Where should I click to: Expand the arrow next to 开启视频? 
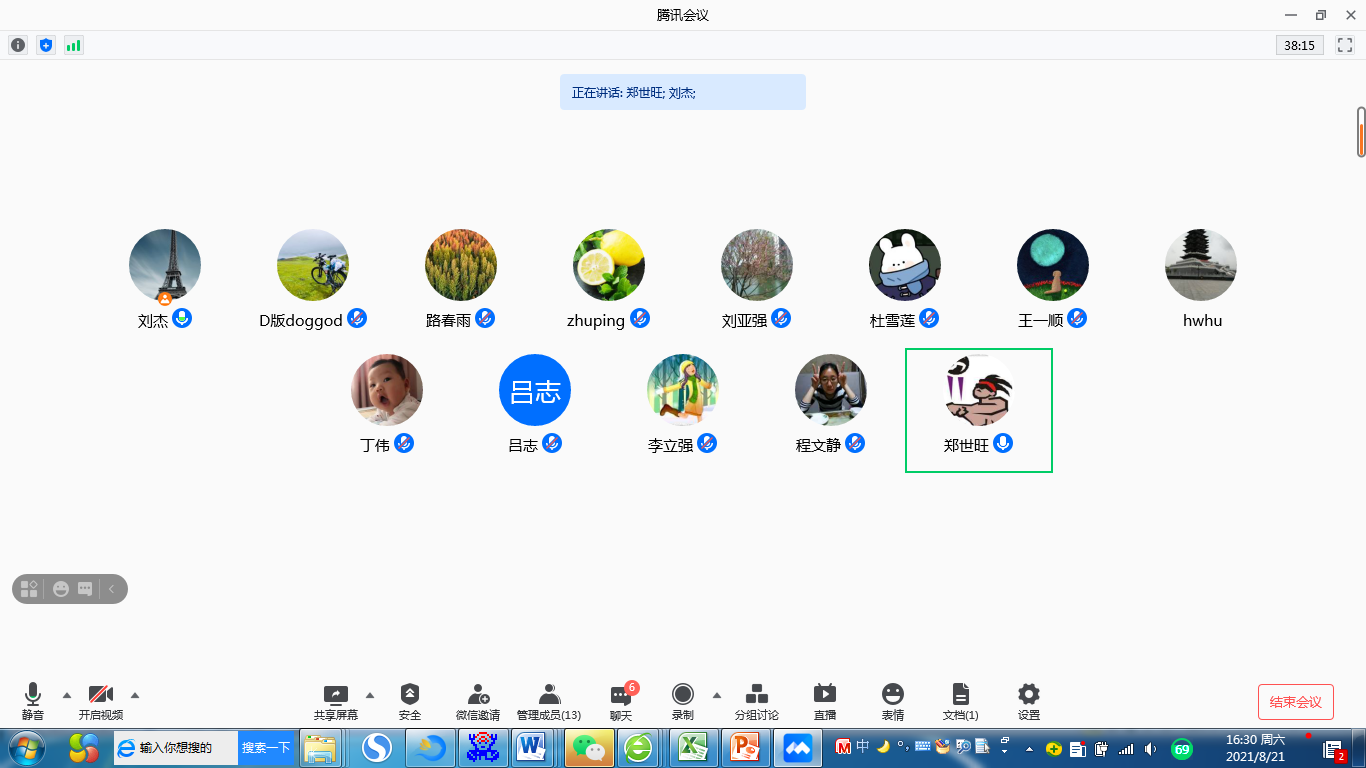[x=135, y=694]
